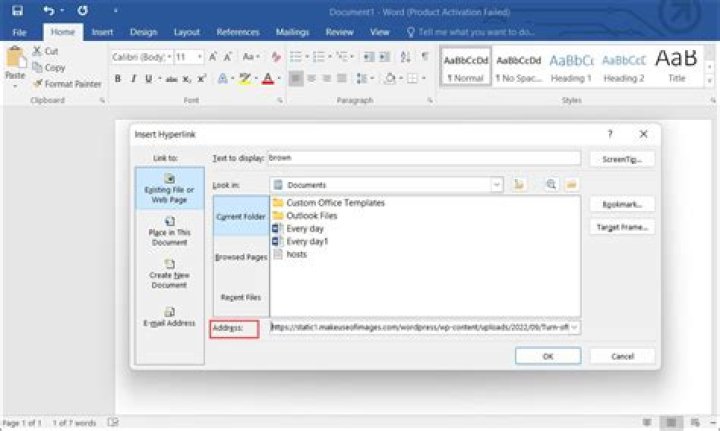Expand the Look in folder dropdown

pyautogui.click(x=496, y=185)
